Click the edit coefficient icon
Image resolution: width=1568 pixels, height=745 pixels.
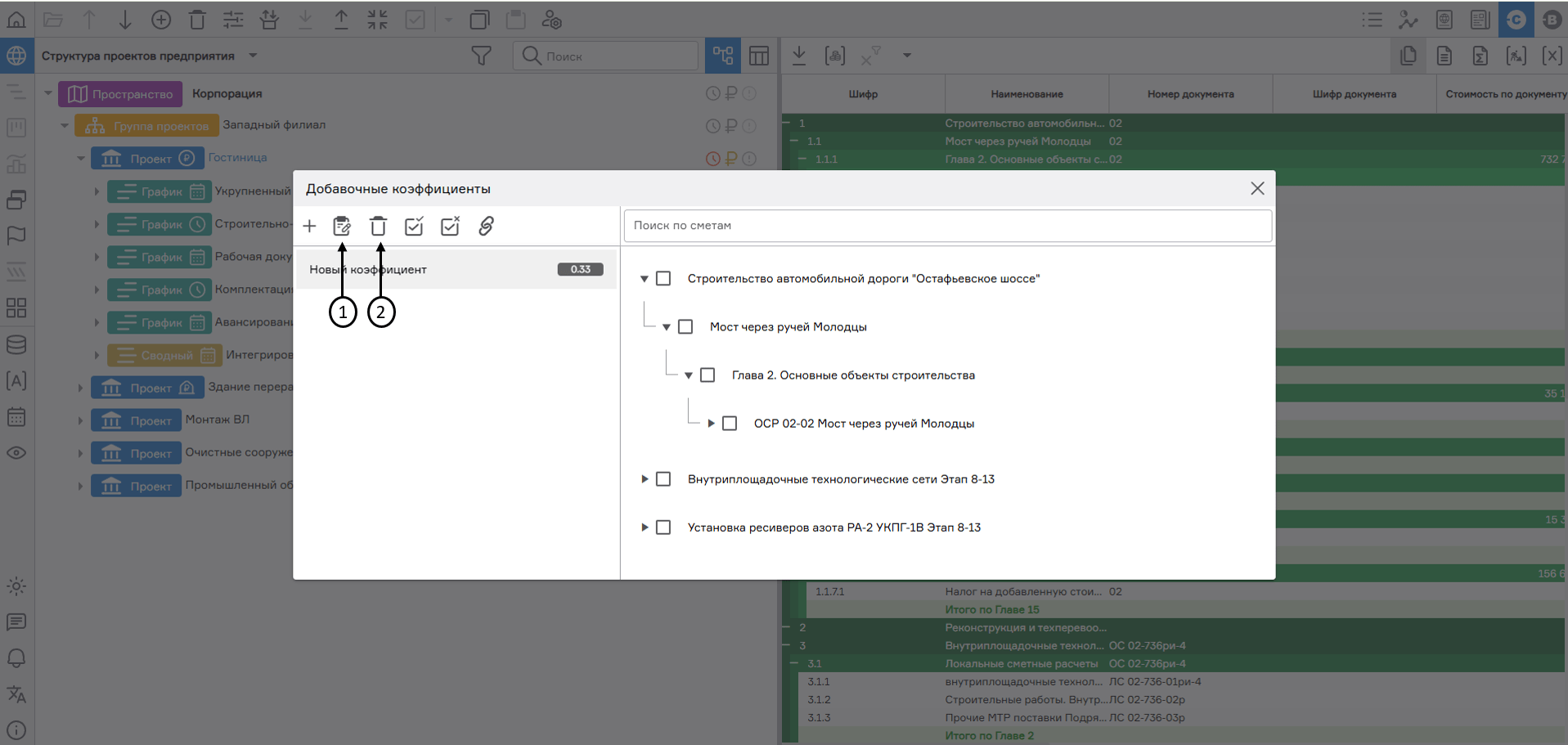342,227
